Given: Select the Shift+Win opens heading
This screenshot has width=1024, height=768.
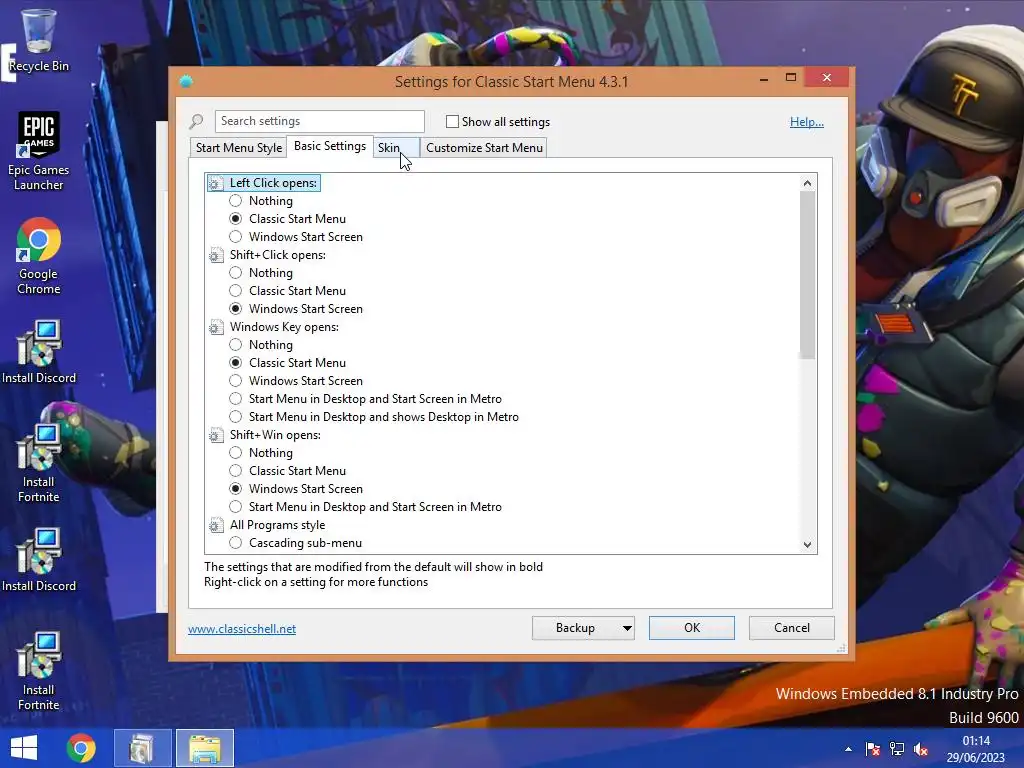Looking at the screenshot, I should 275,435.
